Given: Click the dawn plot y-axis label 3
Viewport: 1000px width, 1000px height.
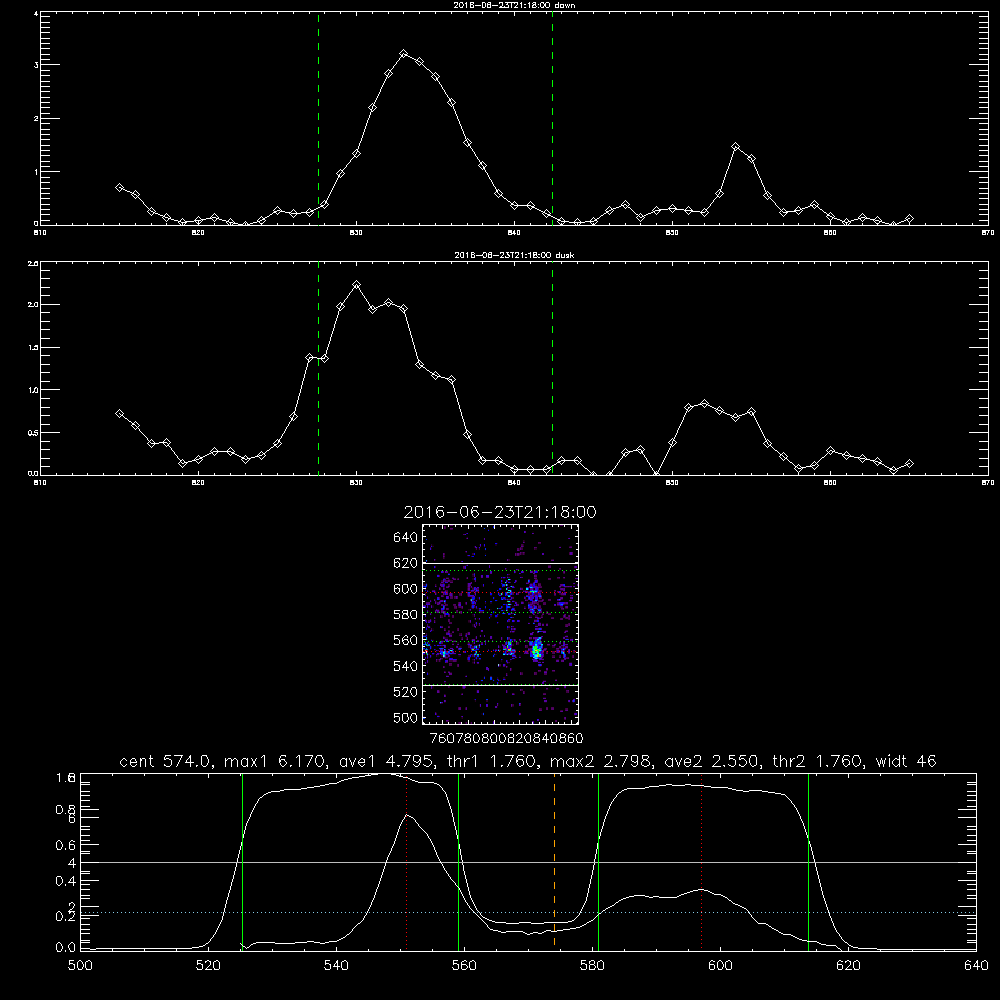Looking at the screenshot, I should (x=36, y=65).
